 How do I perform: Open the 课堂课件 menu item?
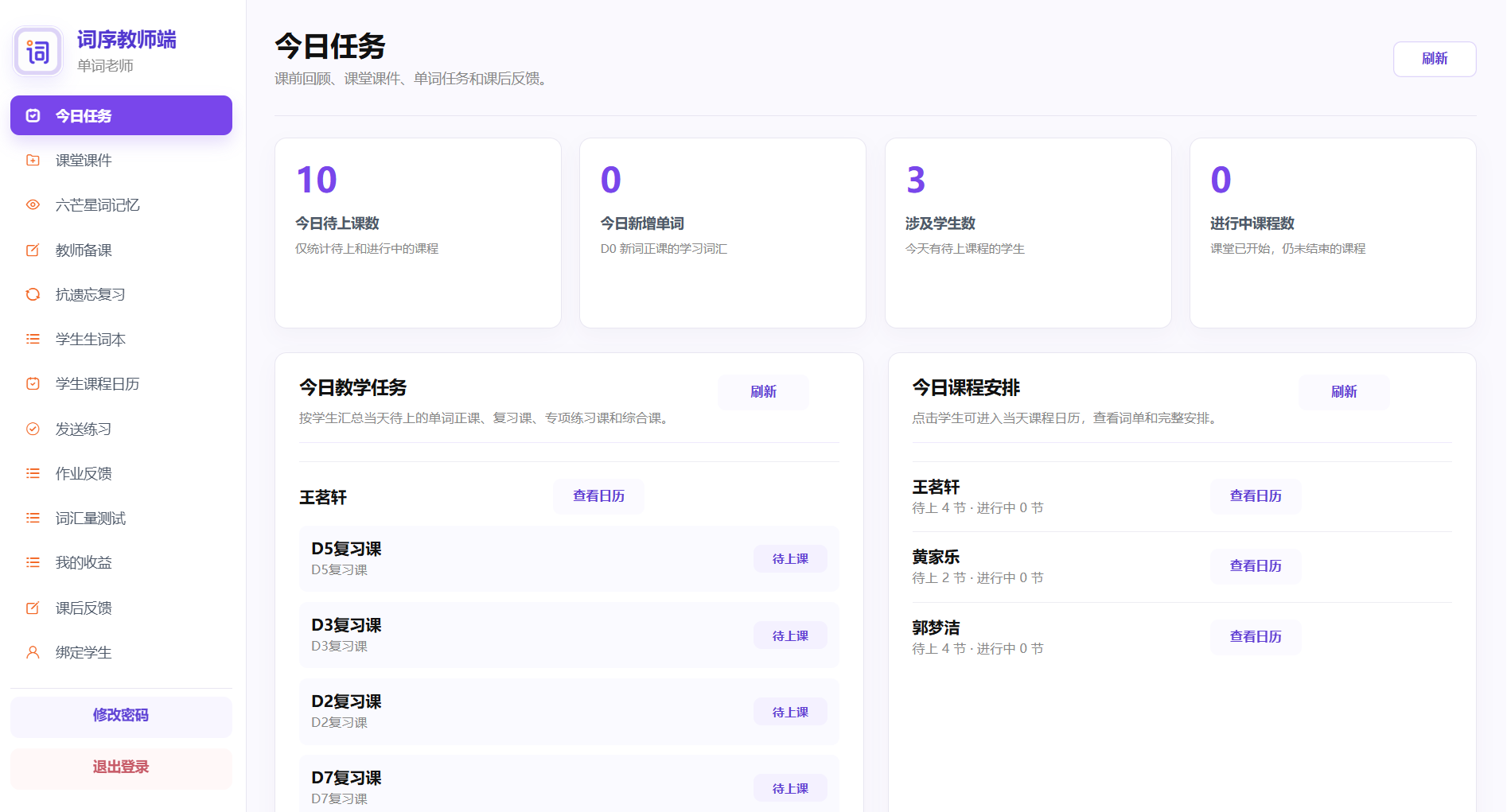tap(121, 160)
